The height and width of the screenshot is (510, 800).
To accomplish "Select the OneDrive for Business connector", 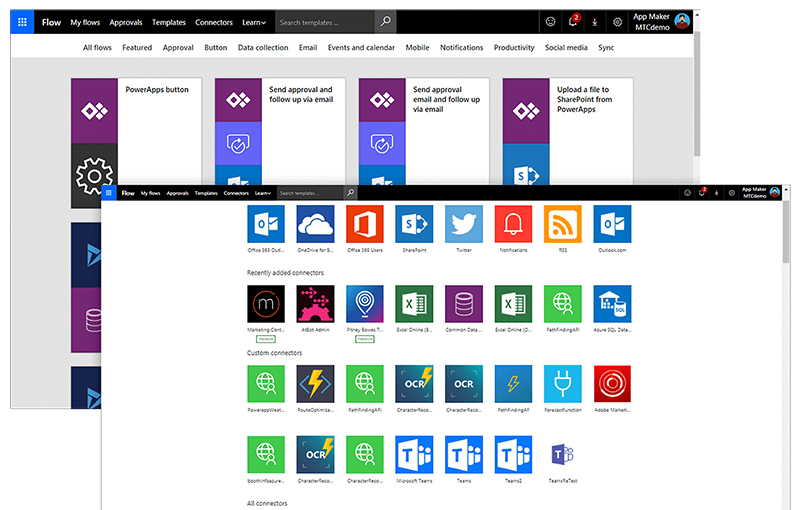I will click(316, 225).
